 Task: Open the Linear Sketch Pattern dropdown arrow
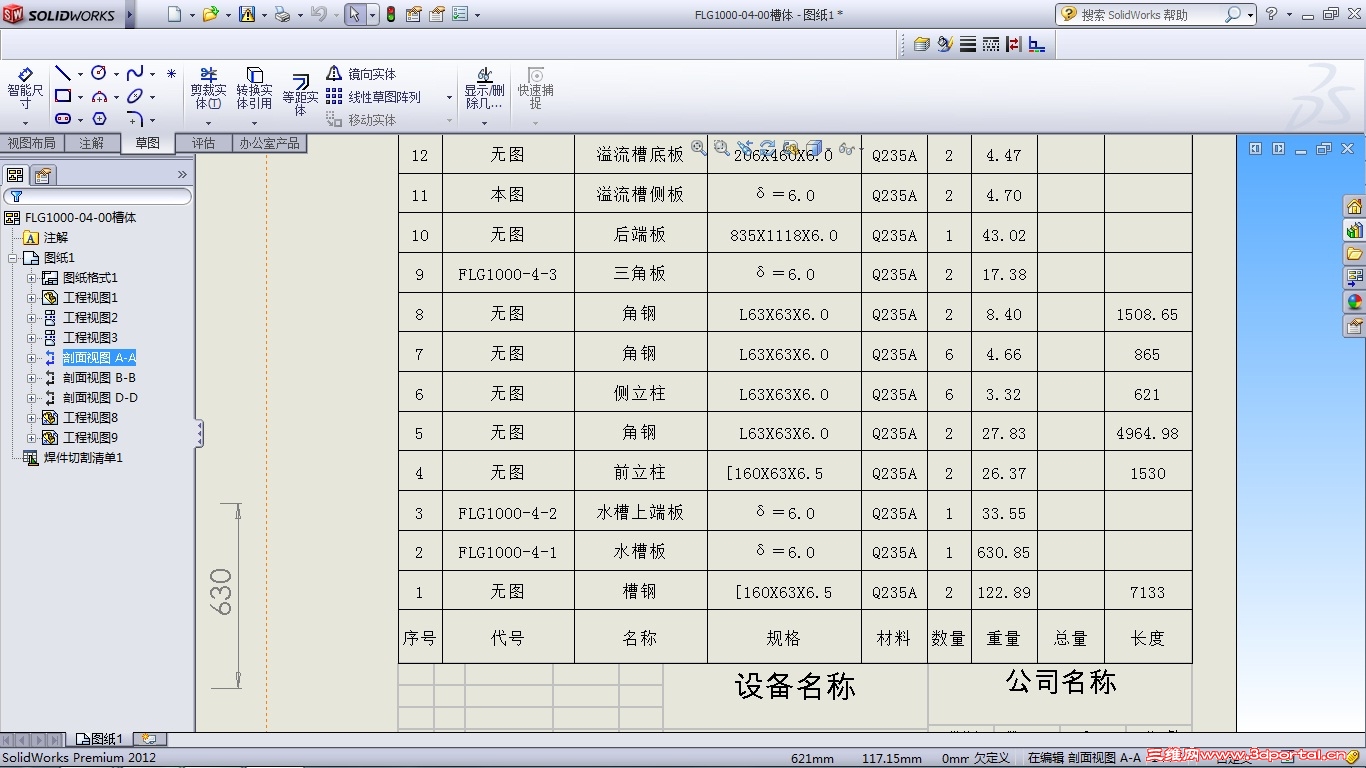(449, 97)
